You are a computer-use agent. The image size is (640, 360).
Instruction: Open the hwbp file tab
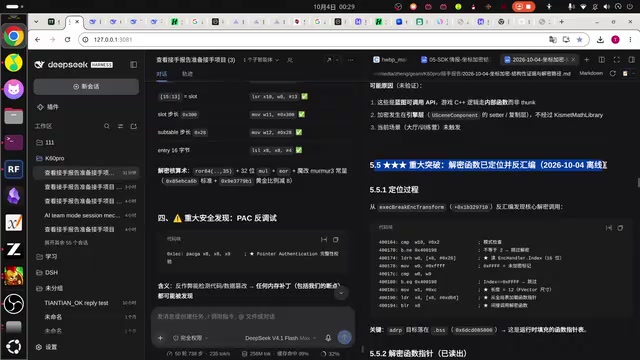point(390,60)
